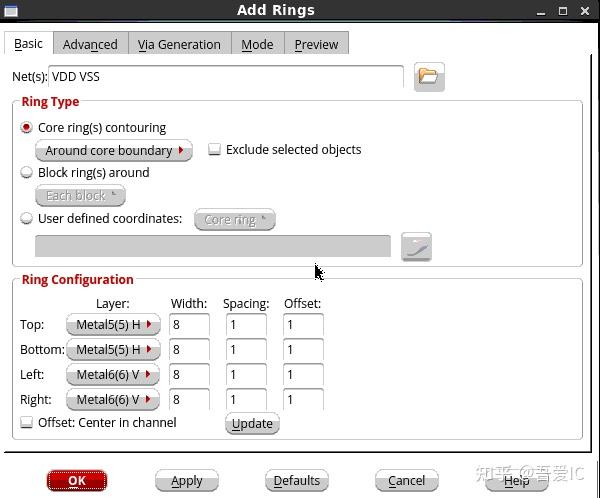The height and width of the screenshot is (498, 600).
Task: Click the Left Offset field
Action: tap(303, 374)
